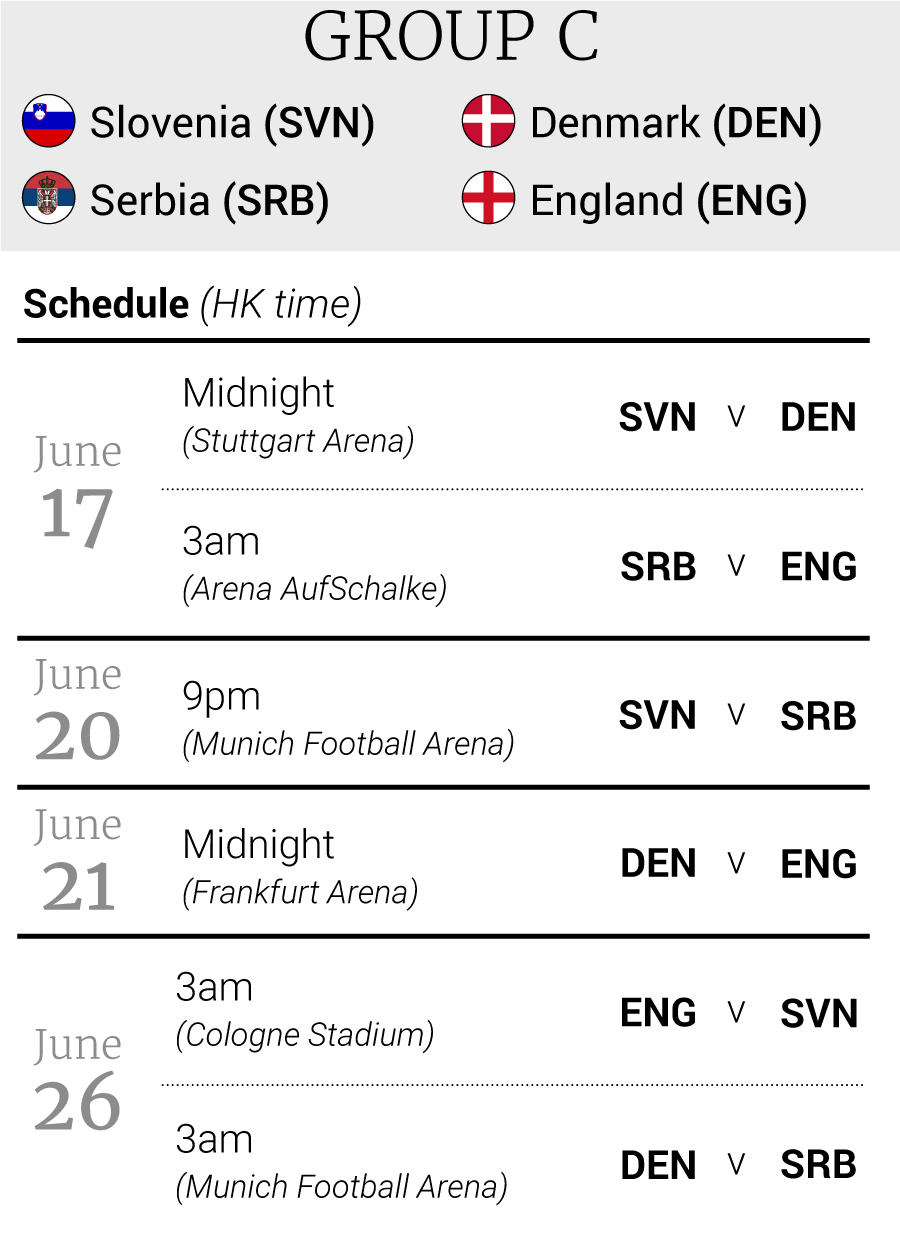Click the England (ENG) team label
900x1238 pixels.
pos(668,200)
